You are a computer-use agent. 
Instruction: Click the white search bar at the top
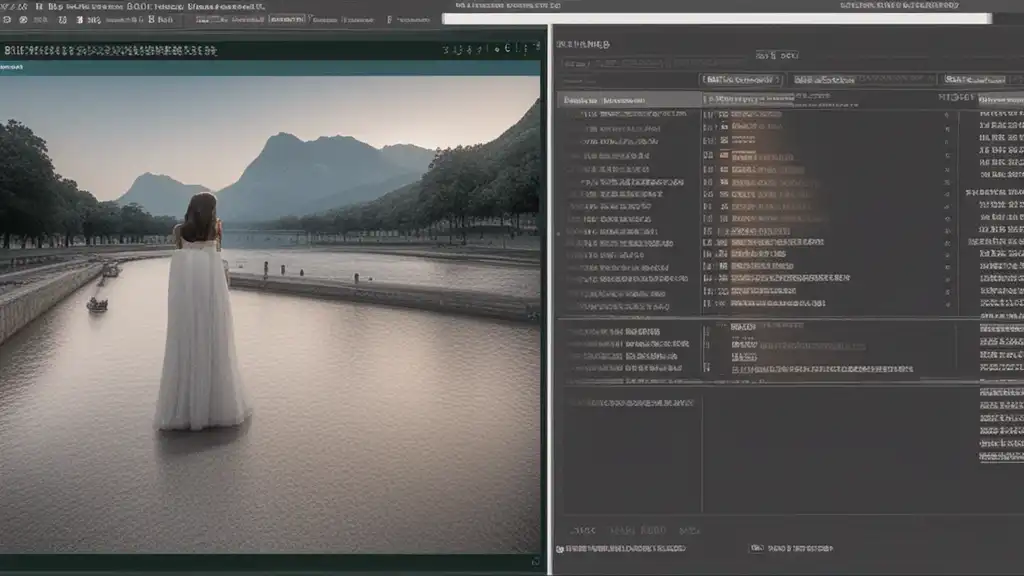[715, 18]
